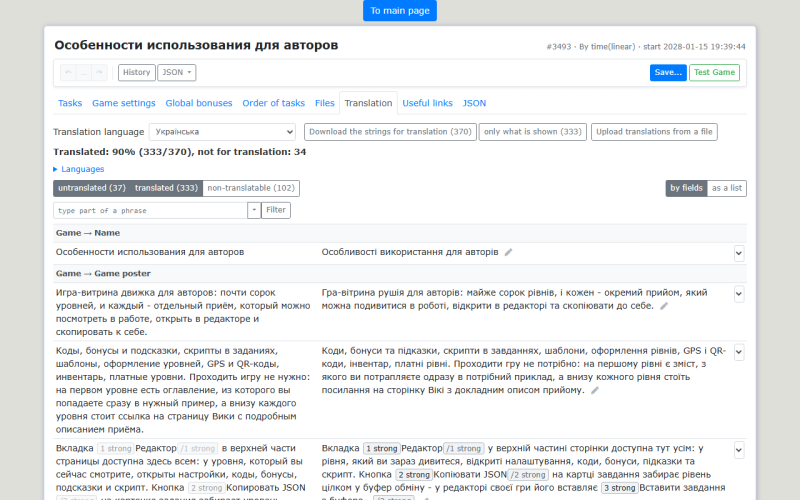
Task: Open the JSON tab
Action: (x=474, y=103)
